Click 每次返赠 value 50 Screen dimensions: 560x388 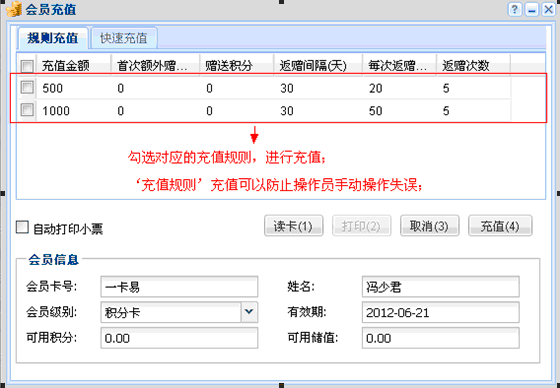point(376,111)
